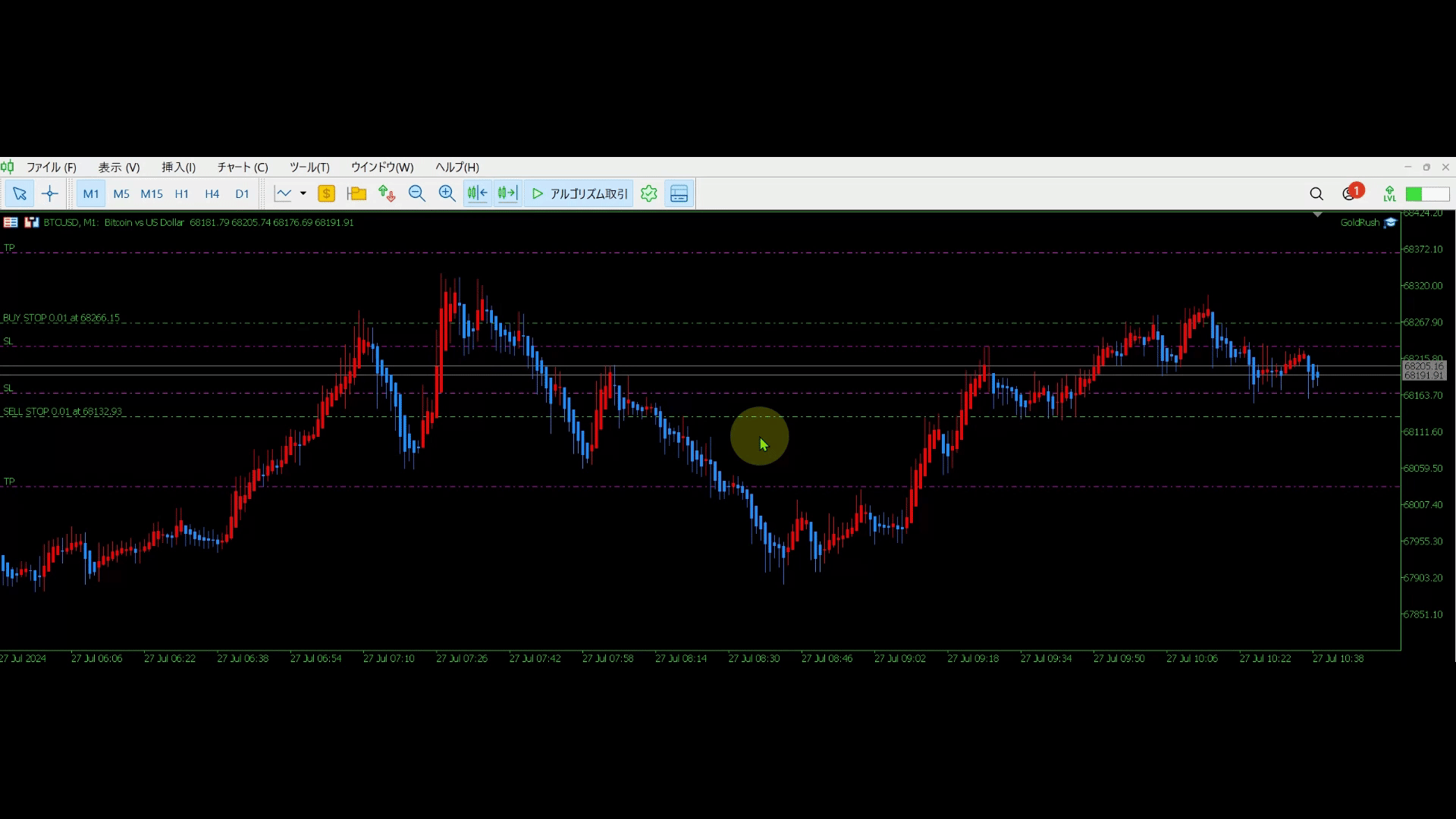
Task: Toggle chart auto-scroll to latest bar
Action: pyautogui.click(x=507, y=194)
